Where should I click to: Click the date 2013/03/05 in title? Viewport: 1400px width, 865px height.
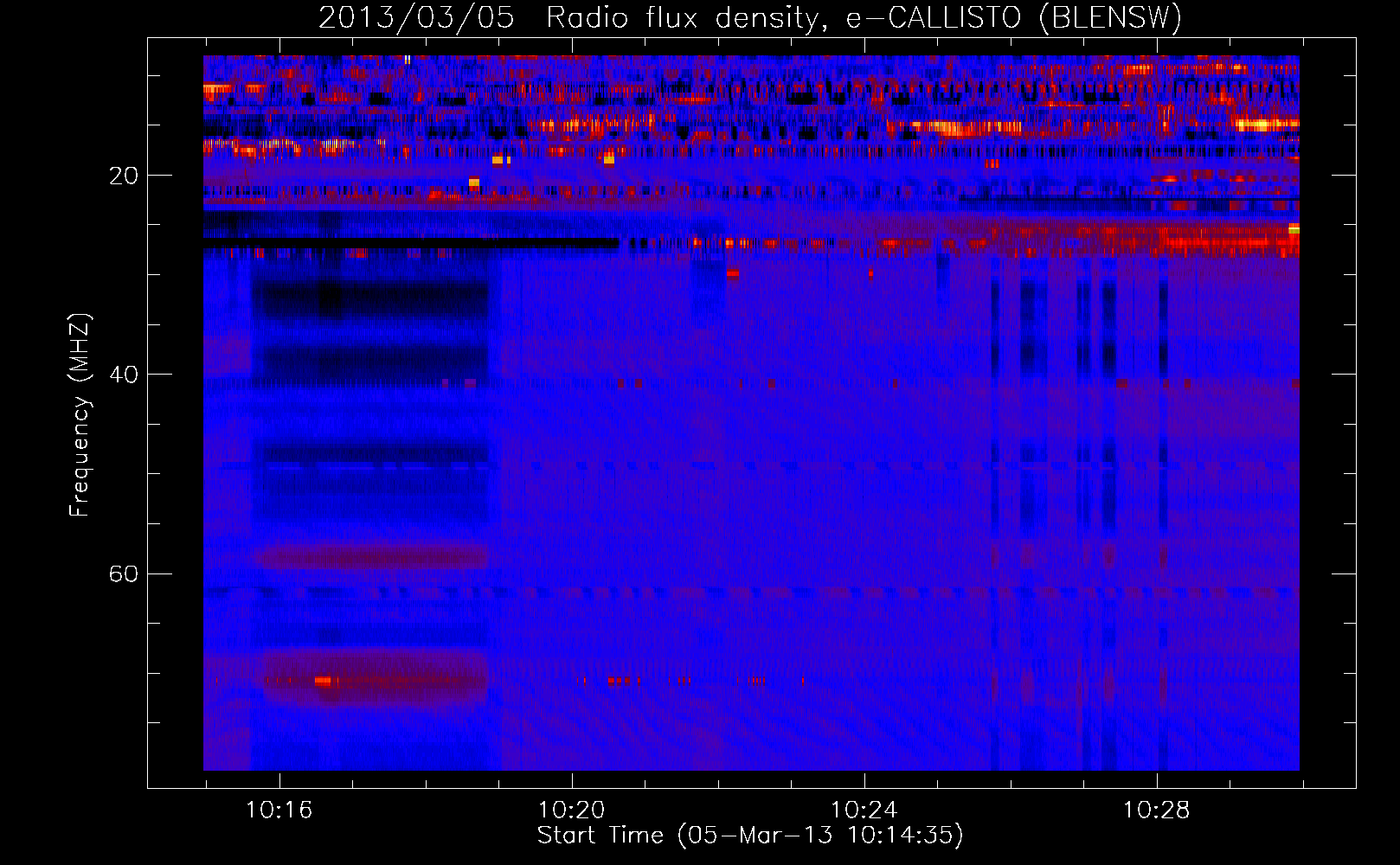(x=416, y=17)
